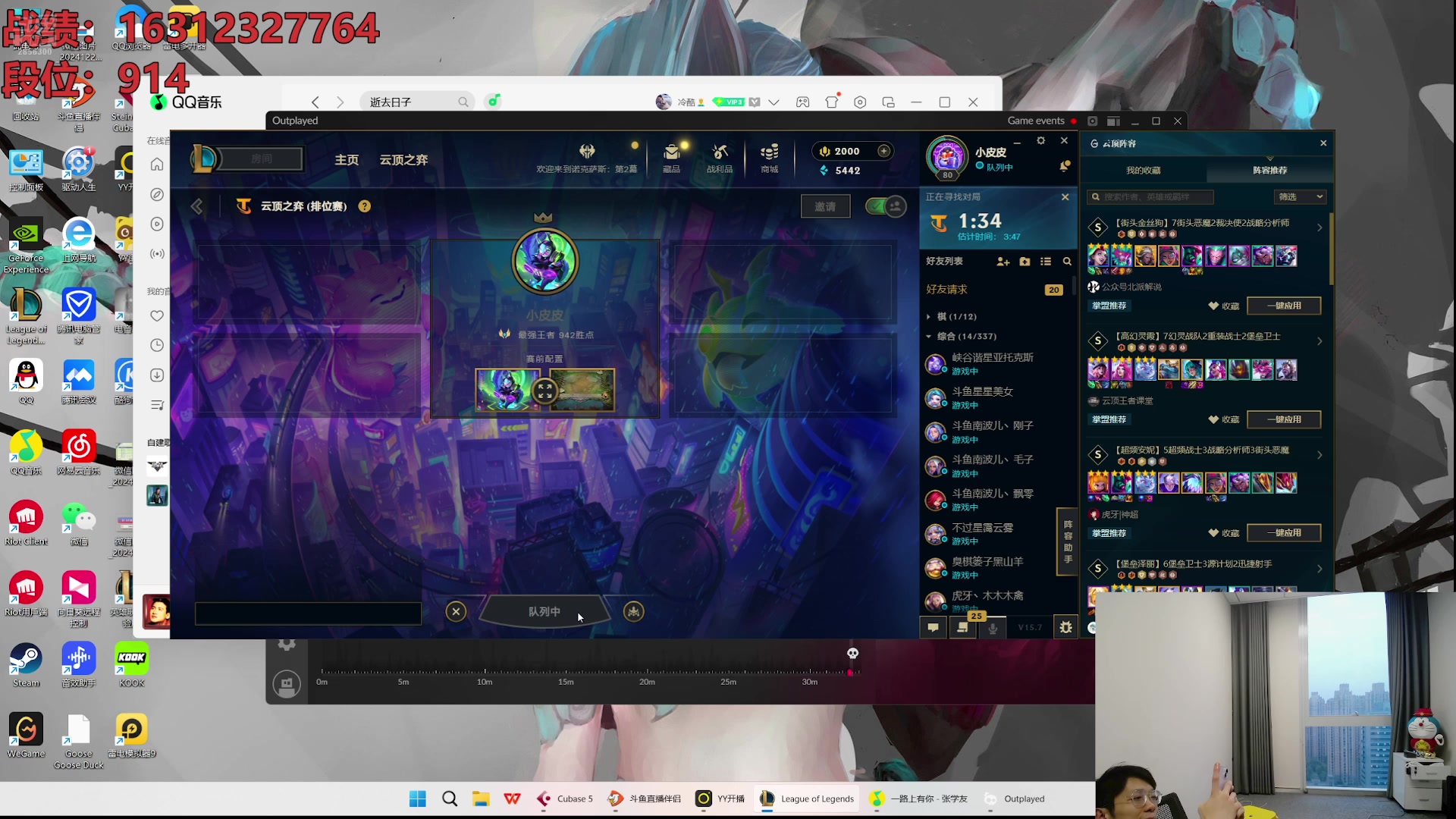The width and height of the screenshot is (1456, 819).
Task: Click the expand icon between the 赛前配置 thumbnails
Action: click(544, 391)
